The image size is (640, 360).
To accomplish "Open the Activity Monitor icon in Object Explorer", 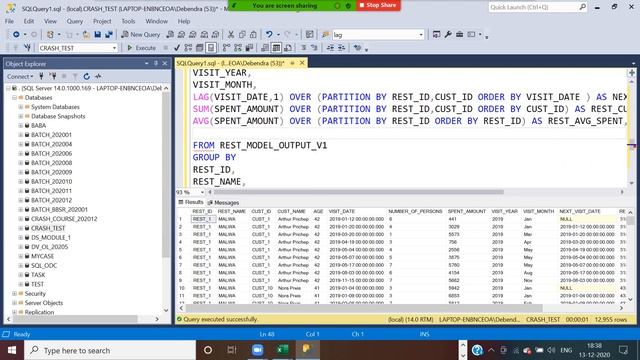I will [x=98, y=76].
